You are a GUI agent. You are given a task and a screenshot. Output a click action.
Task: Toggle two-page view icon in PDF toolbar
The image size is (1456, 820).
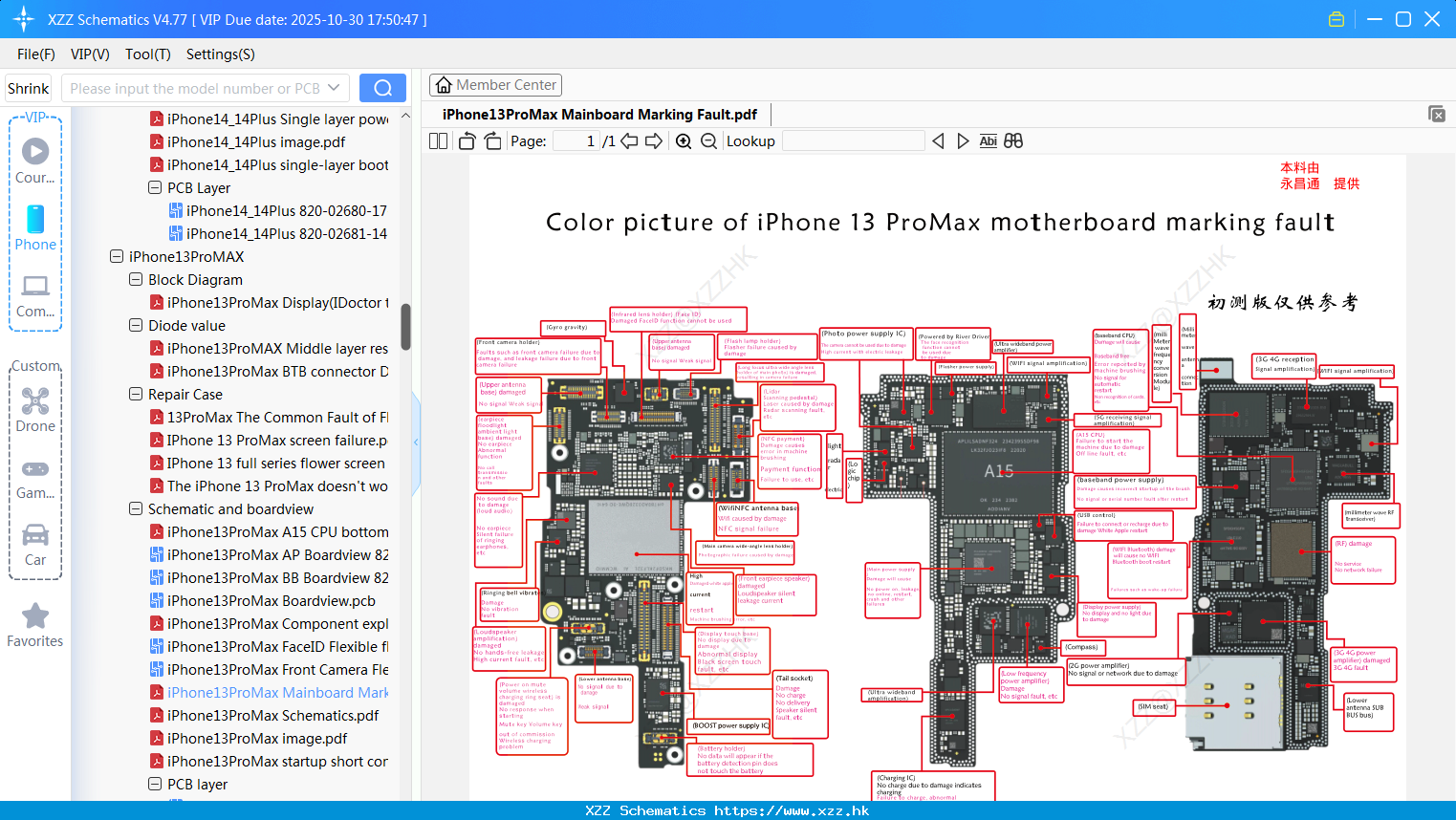pos(438,140)
